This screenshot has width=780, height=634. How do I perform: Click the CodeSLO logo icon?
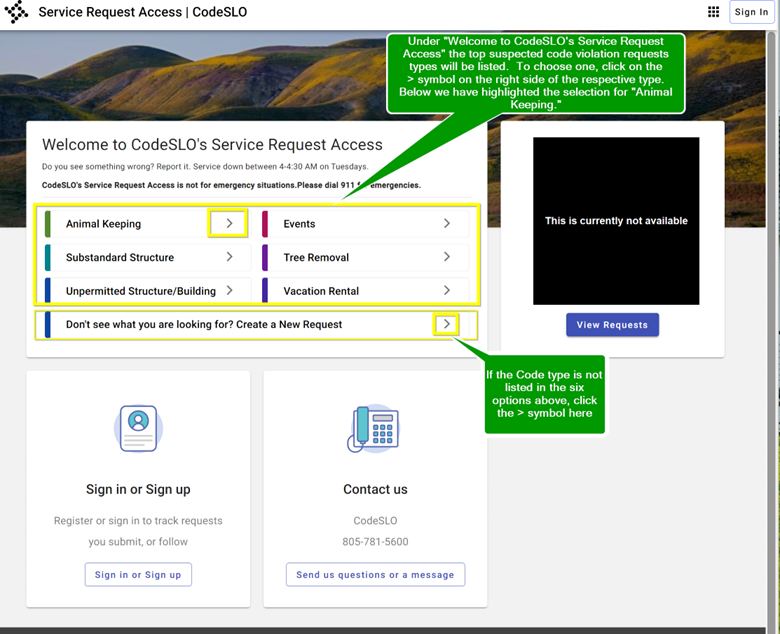pyautogui.click(x=16, y=12)
